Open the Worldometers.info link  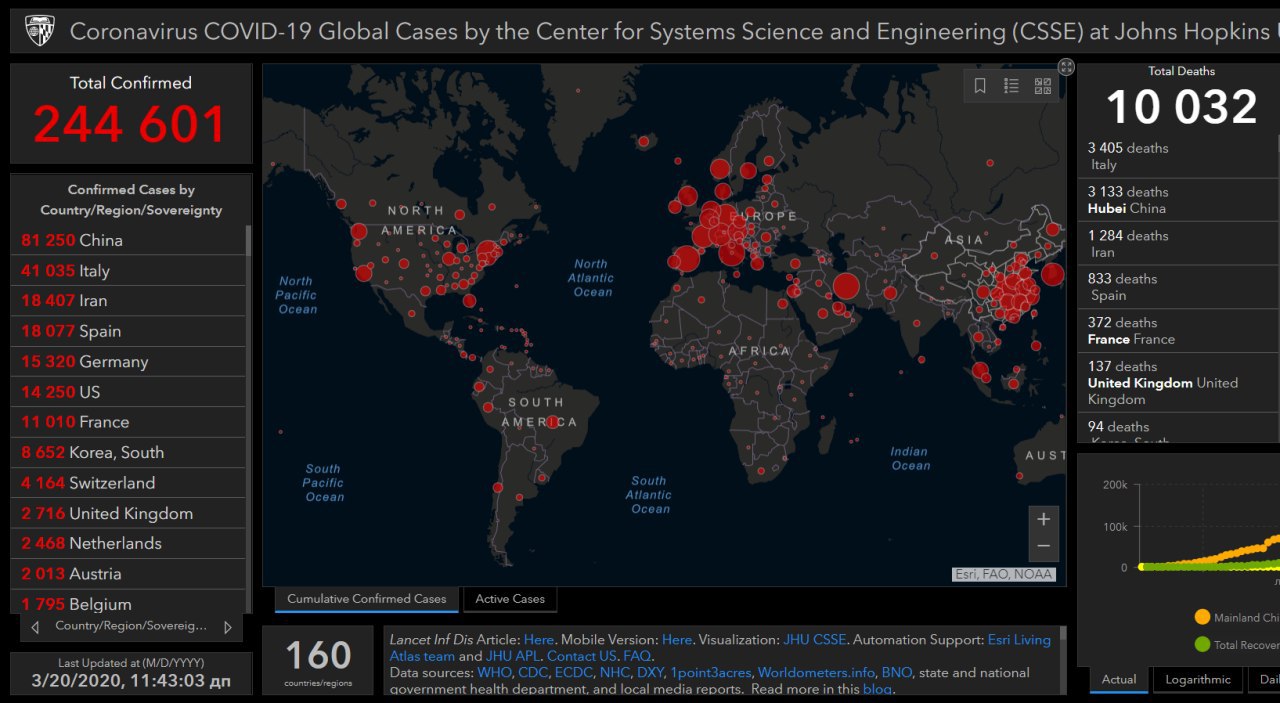815,673
